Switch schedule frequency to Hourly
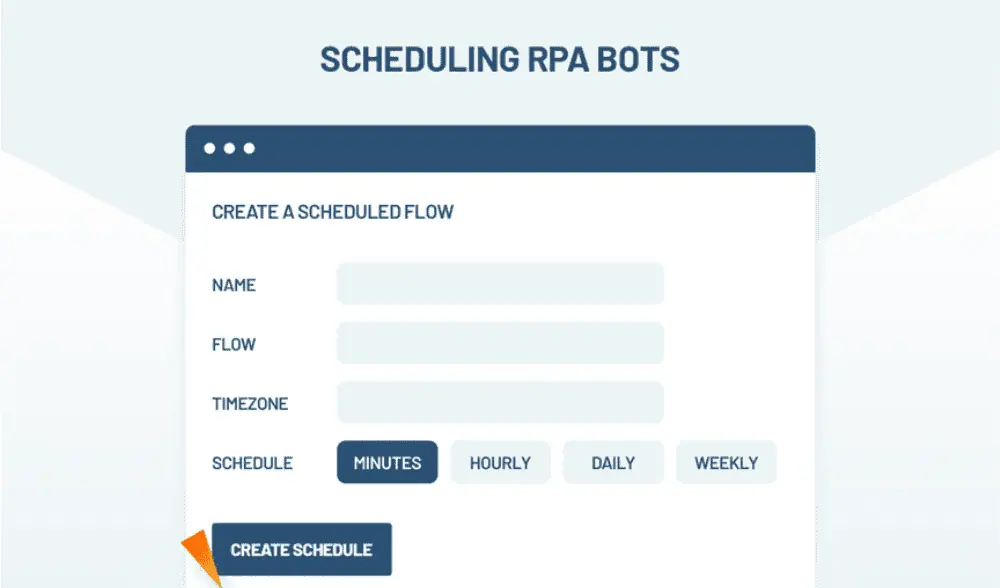Viewport: 1000px width, 588px height. pyautogui.click(x=500, y=463)
